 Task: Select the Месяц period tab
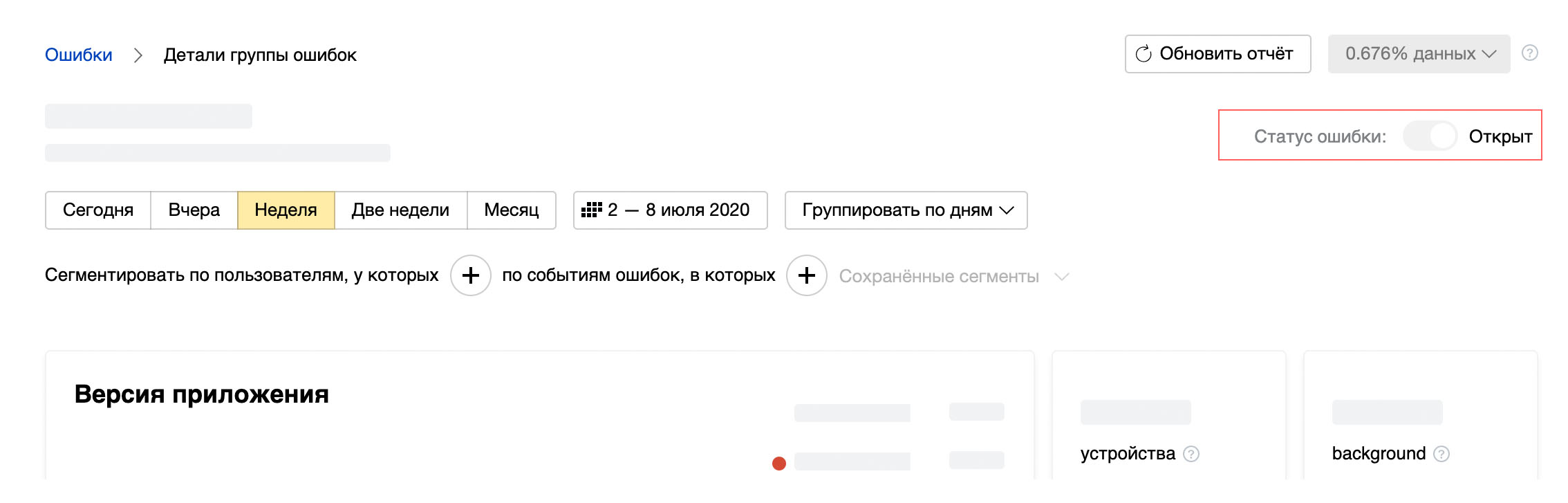[511, 210]
